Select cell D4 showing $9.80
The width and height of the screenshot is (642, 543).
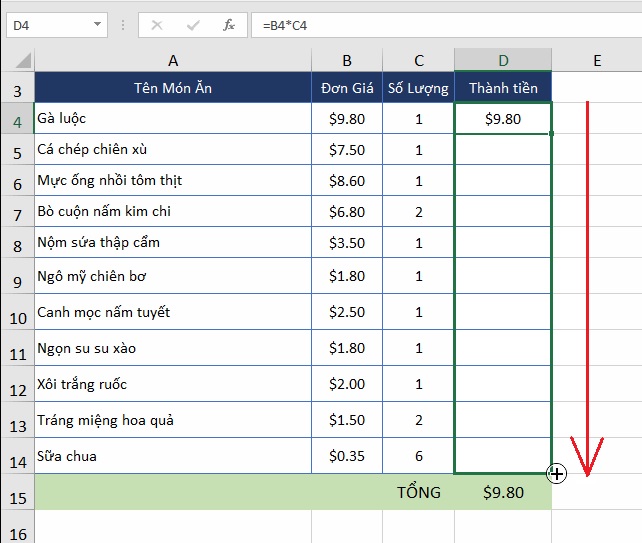[503, 118]
